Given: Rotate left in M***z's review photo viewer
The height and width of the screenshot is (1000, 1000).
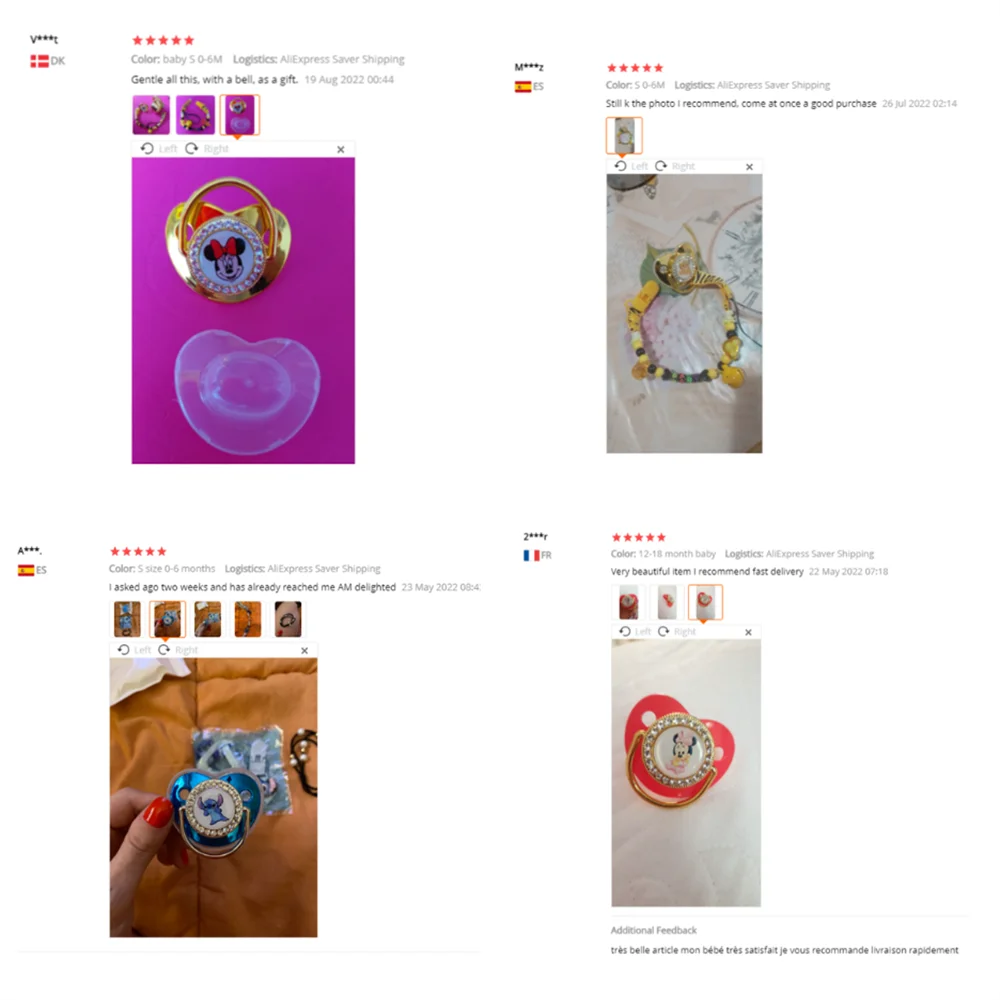Looking at the screenshot, I should click(x=631, y=166).
